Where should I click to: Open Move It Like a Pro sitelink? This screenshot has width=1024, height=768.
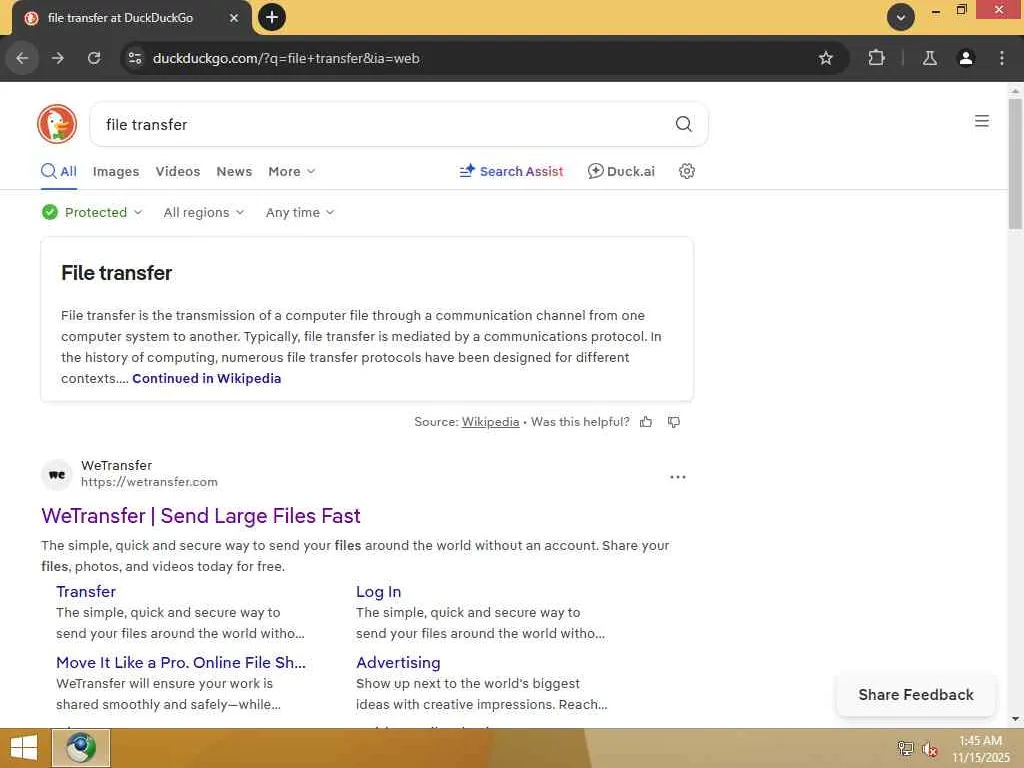tap(181, 662)
